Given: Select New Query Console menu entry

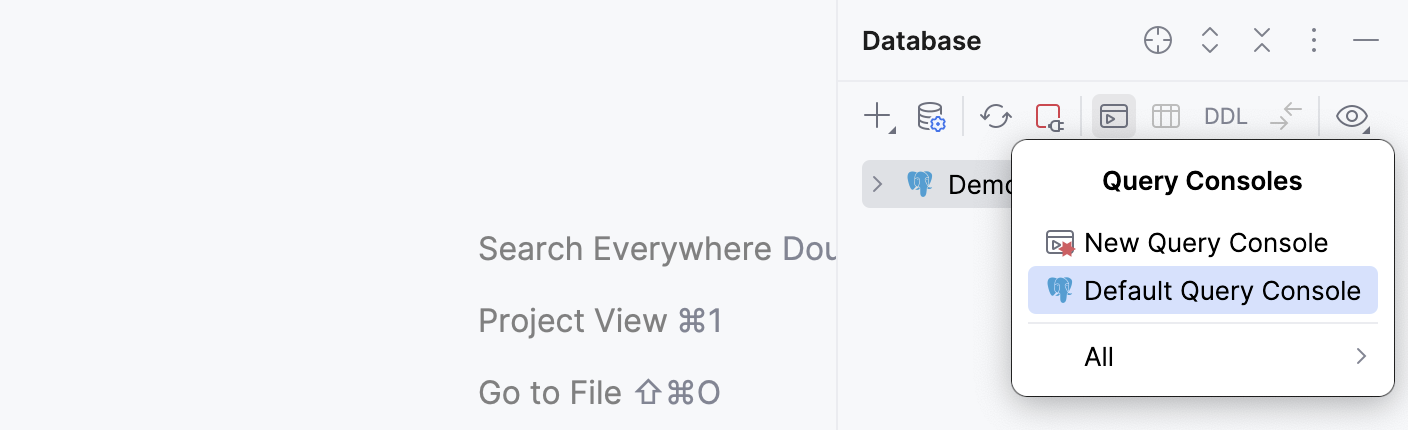Looking at the screenshot, I should [x=1205, y=243].
